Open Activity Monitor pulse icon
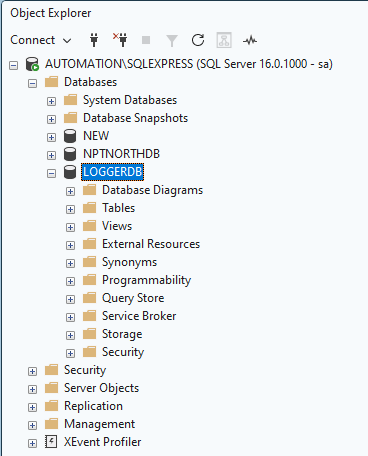The image size is (368, 456). pyautogui.click(x=250, y=41)
